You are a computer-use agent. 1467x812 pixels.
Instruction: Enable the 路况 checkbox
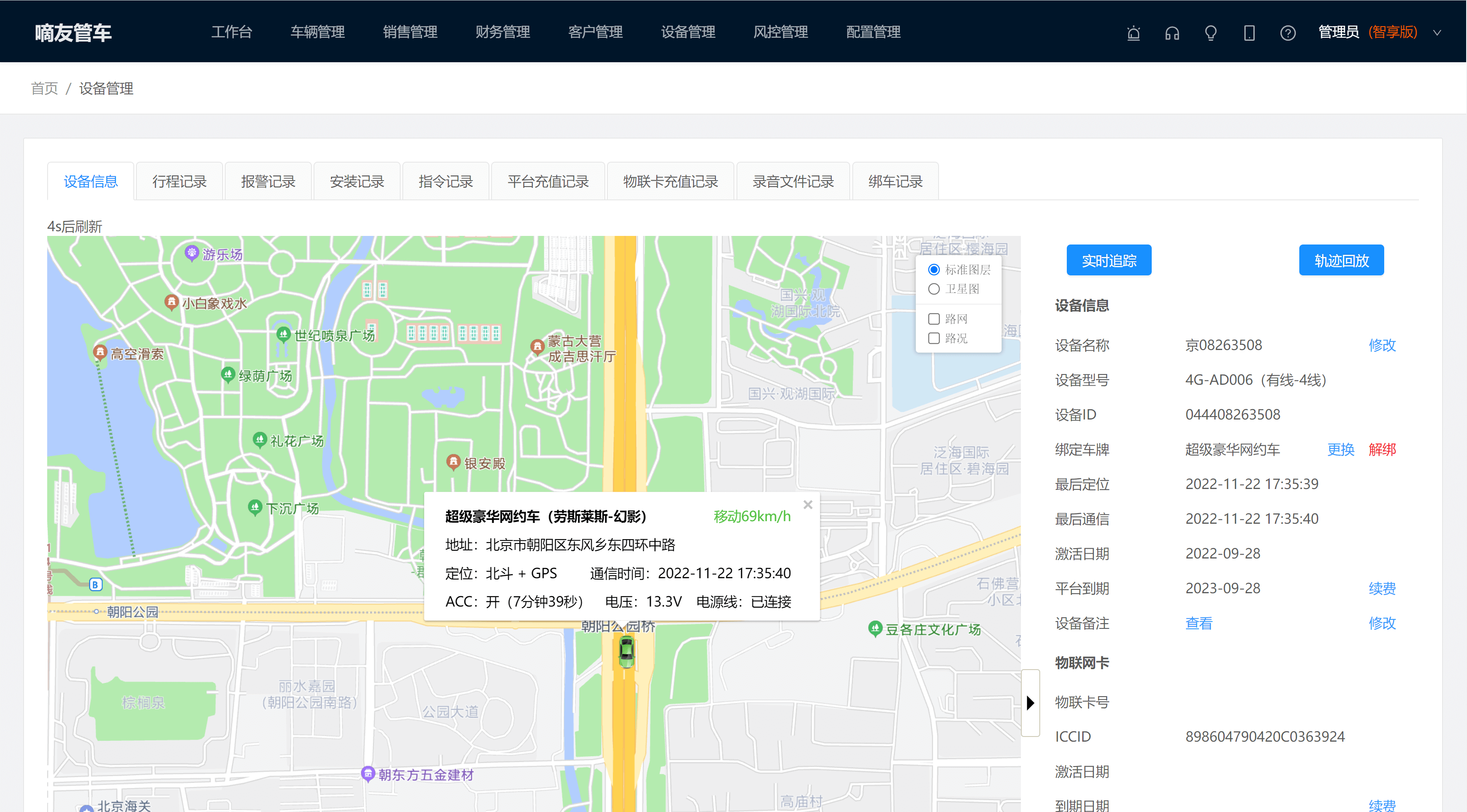tap(934, 338)
